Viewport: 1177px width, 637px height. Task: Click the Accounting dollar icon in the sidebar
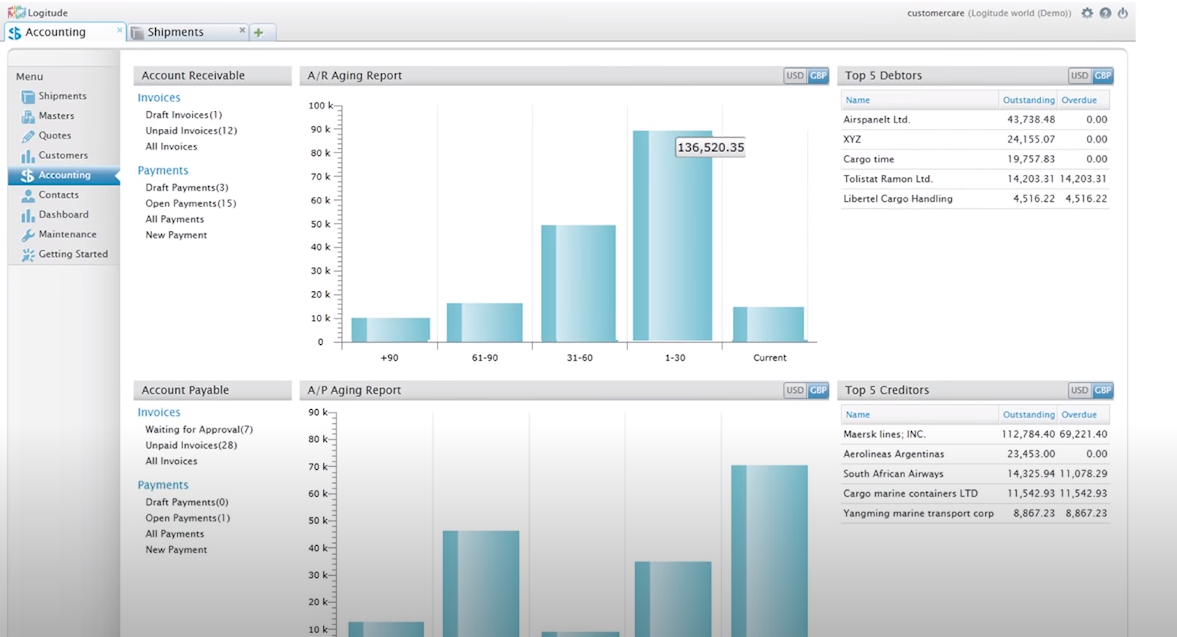[28, 176]
